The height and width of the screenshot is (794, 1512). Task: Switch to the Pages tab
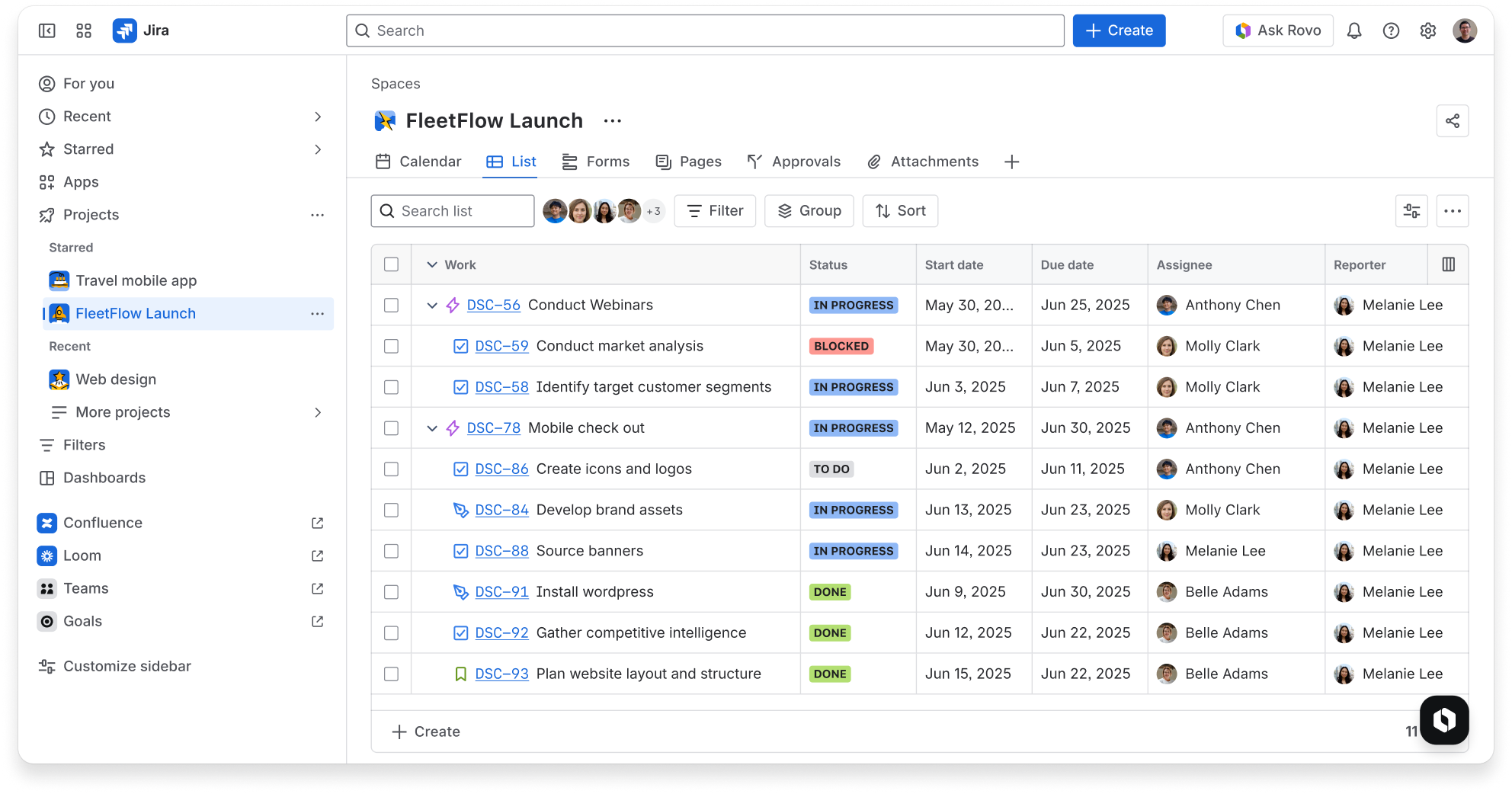(x=688, y=162)
